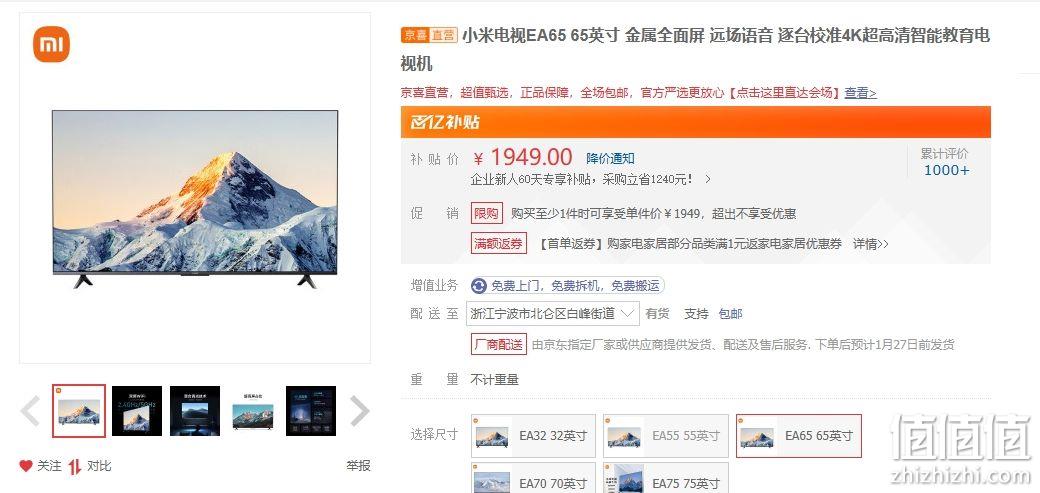
Task: Click the 限购 promotion tag
Action: (x=487, y=214)
